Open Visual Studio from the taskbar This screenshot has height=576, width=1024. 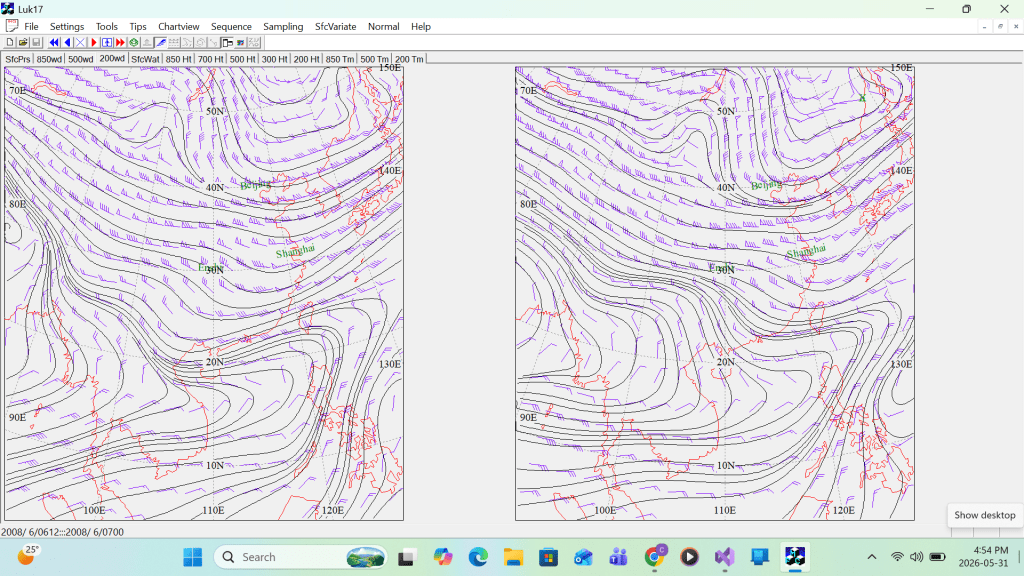coord(724,557)
